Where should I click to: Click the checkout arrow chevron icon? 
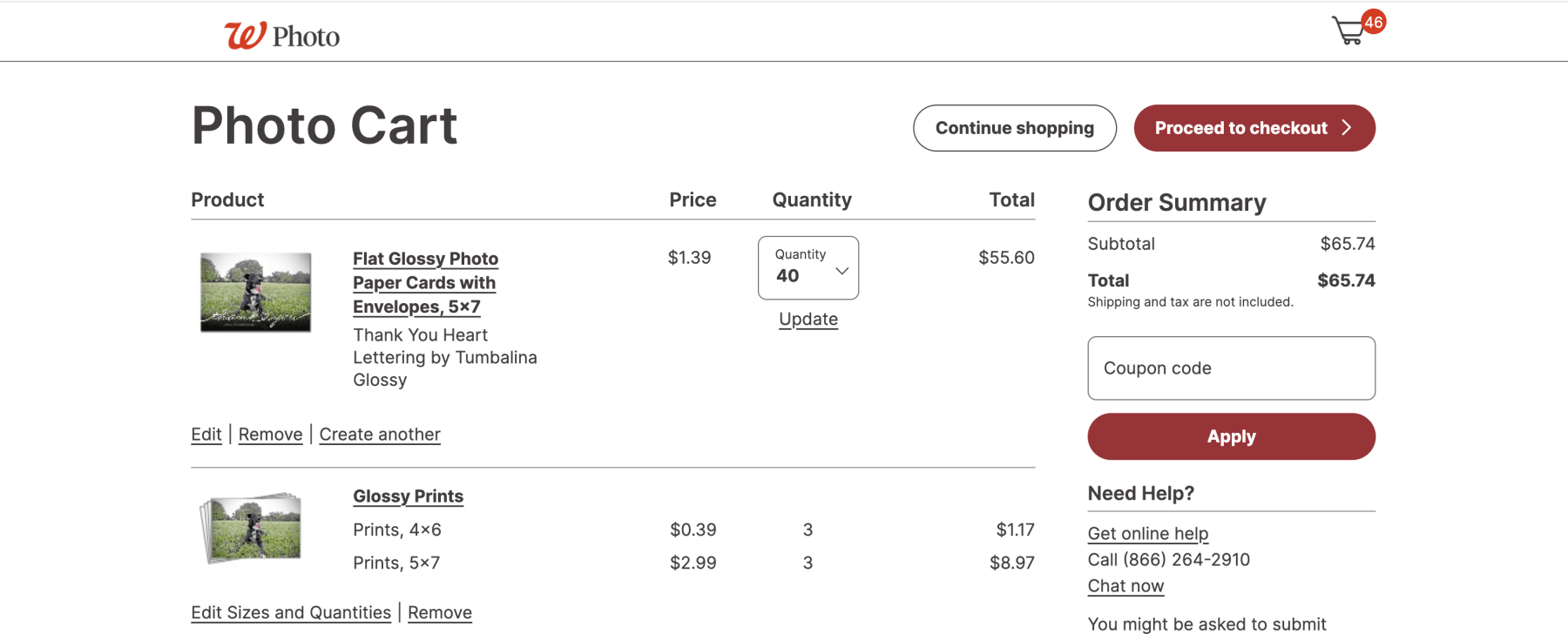pyautogui.click(x=1346, y=128)
